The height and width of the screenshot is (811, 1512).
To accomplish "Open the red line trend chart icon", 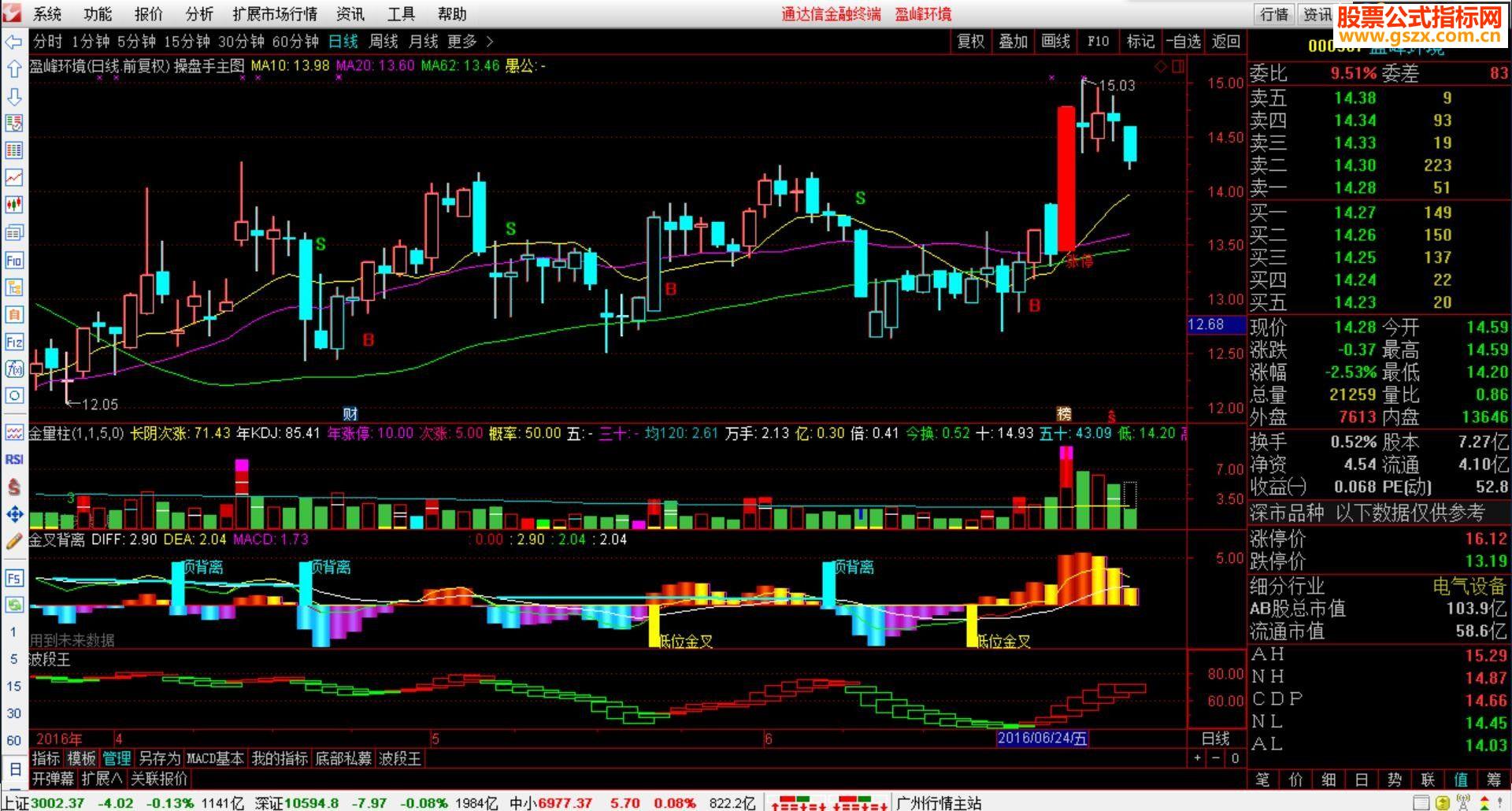I will [x=14, y=178].
